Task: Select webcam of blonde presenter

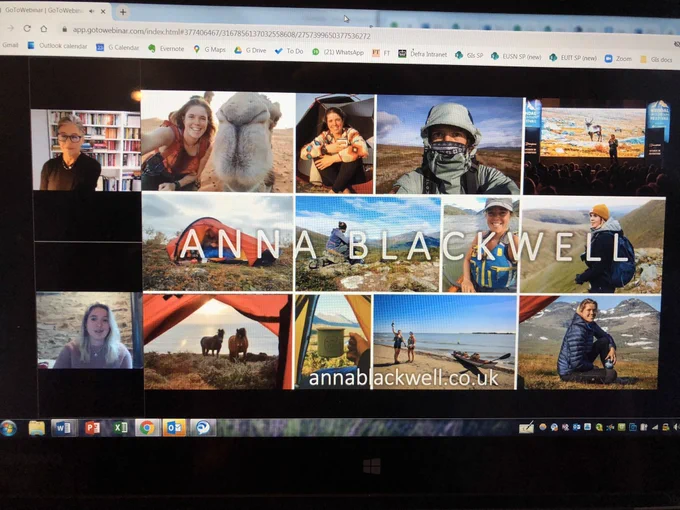Action: click(89, 330)
